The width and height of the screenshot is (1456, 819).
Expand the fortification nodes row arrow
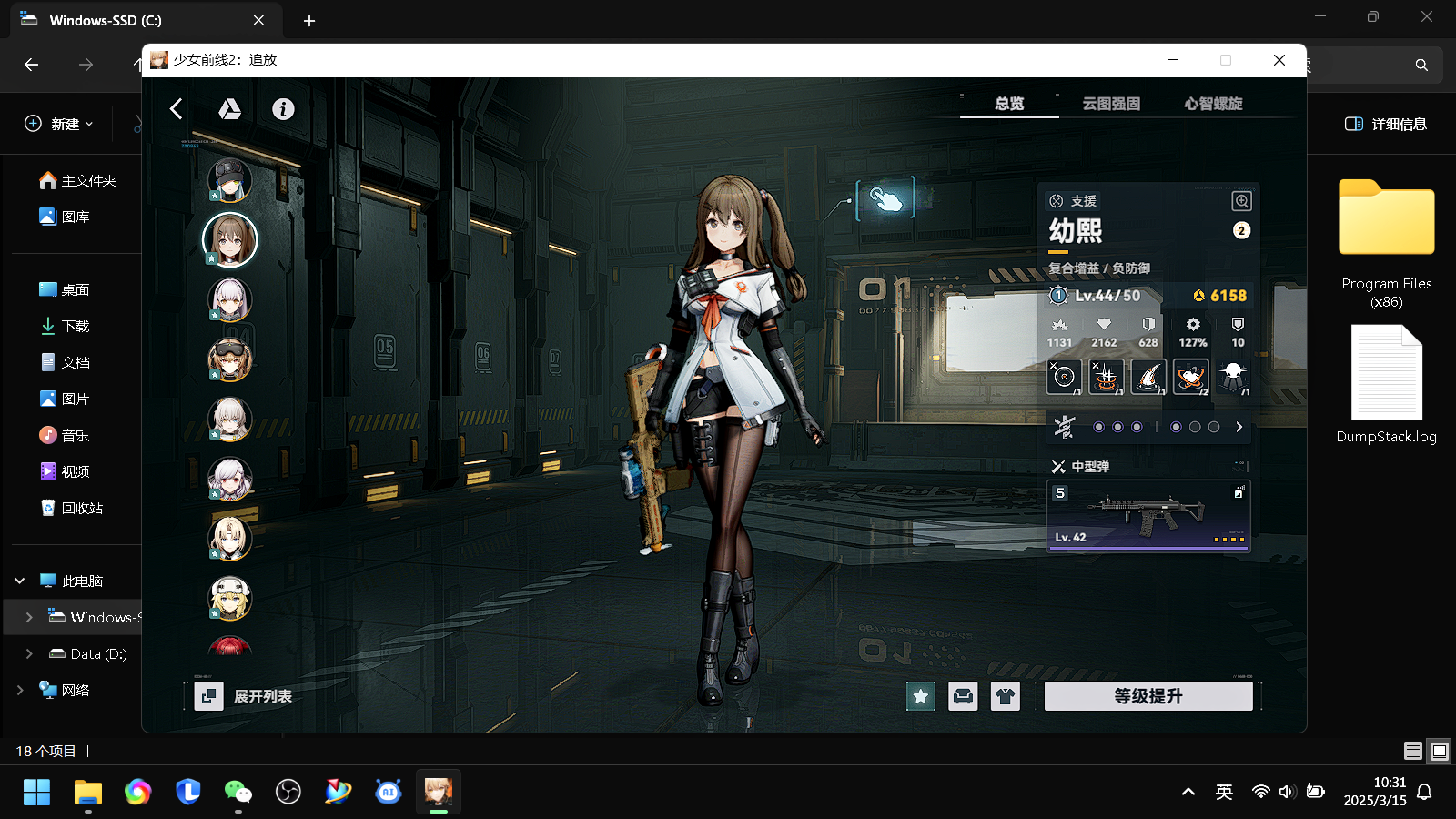[x=1239, y=427]
